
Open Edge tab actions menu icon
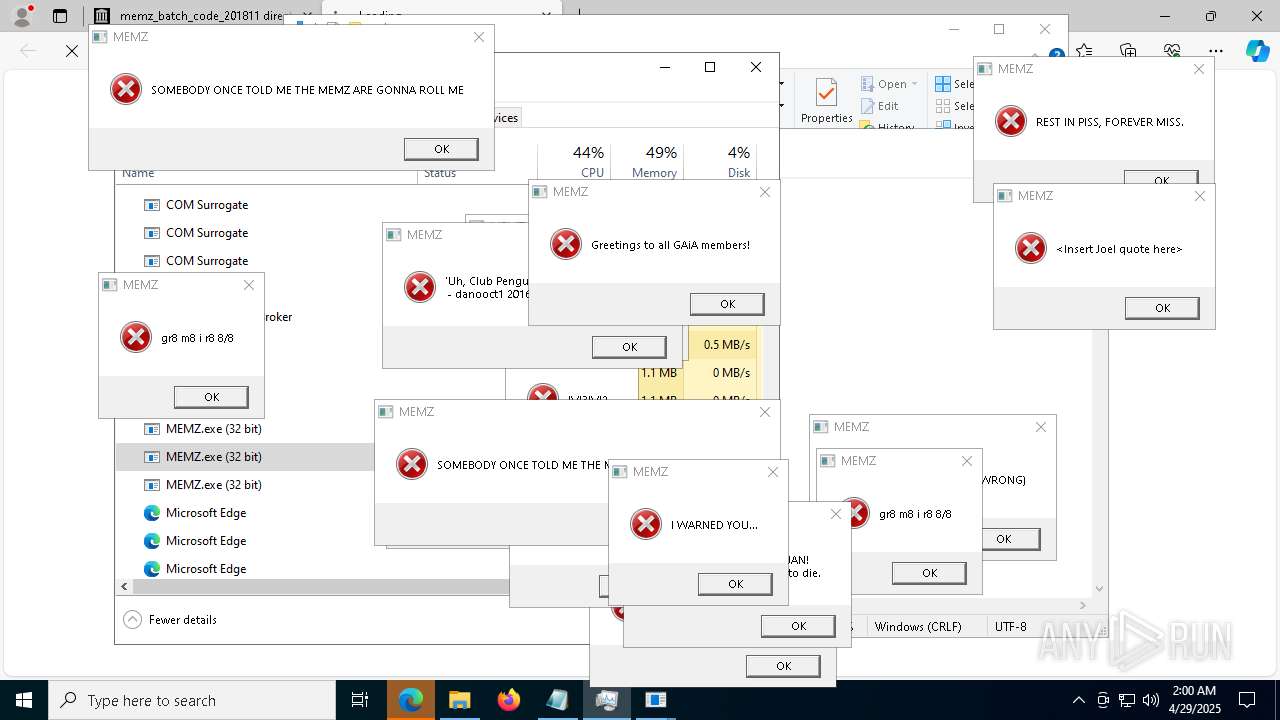[x=60, y=16]
